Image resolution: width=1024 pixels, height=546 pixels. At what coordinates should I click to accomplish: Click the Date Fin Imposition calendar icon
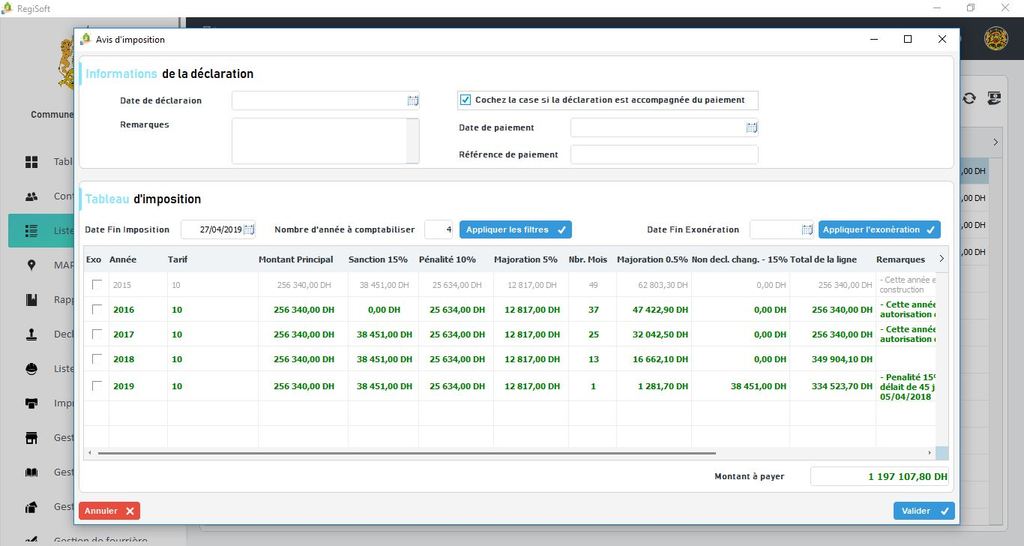pos(249,230)
